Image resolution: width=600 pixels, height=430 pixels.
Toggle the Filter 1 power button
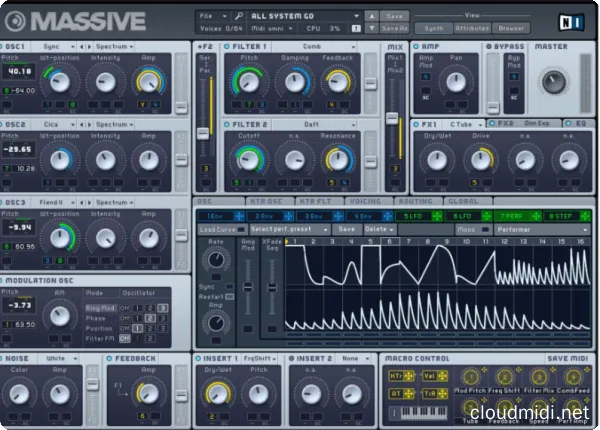click(225, 46)
